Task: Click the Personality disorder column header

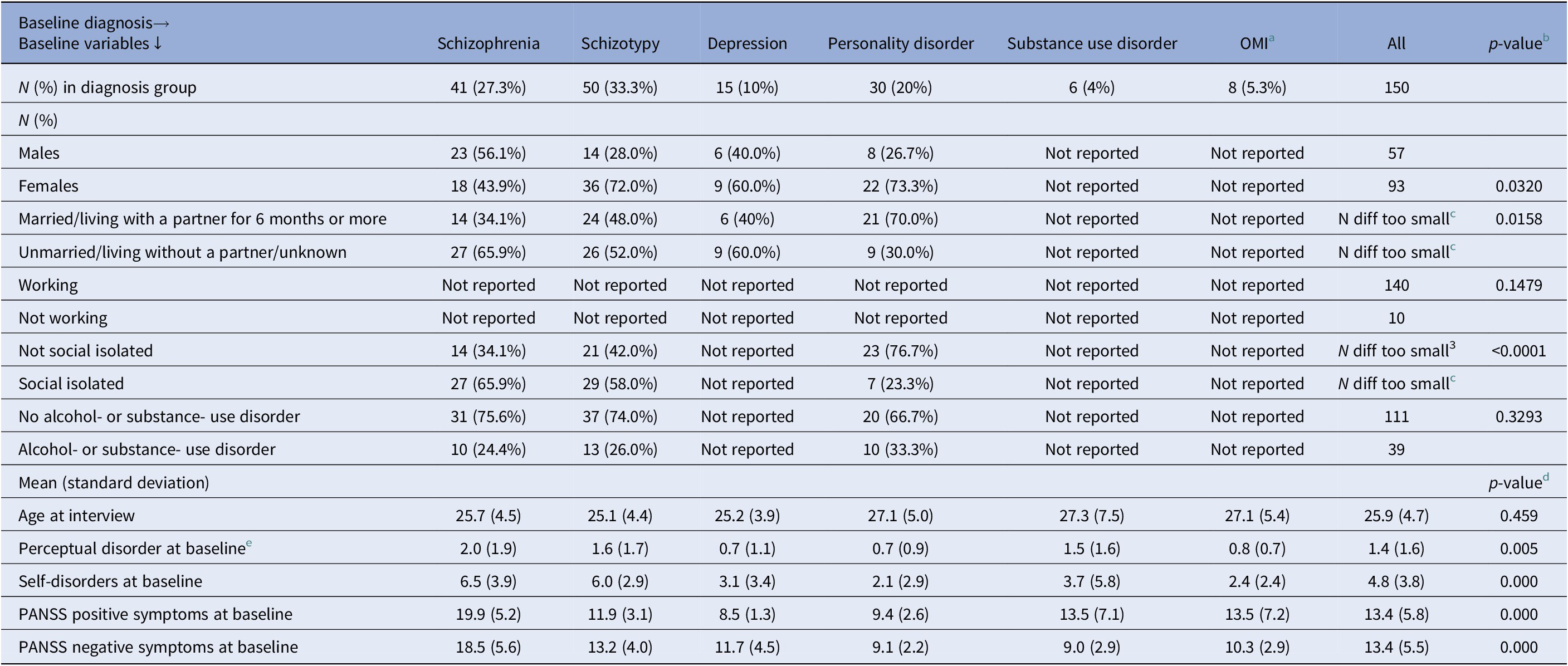Action: click(x=900, y=44)
